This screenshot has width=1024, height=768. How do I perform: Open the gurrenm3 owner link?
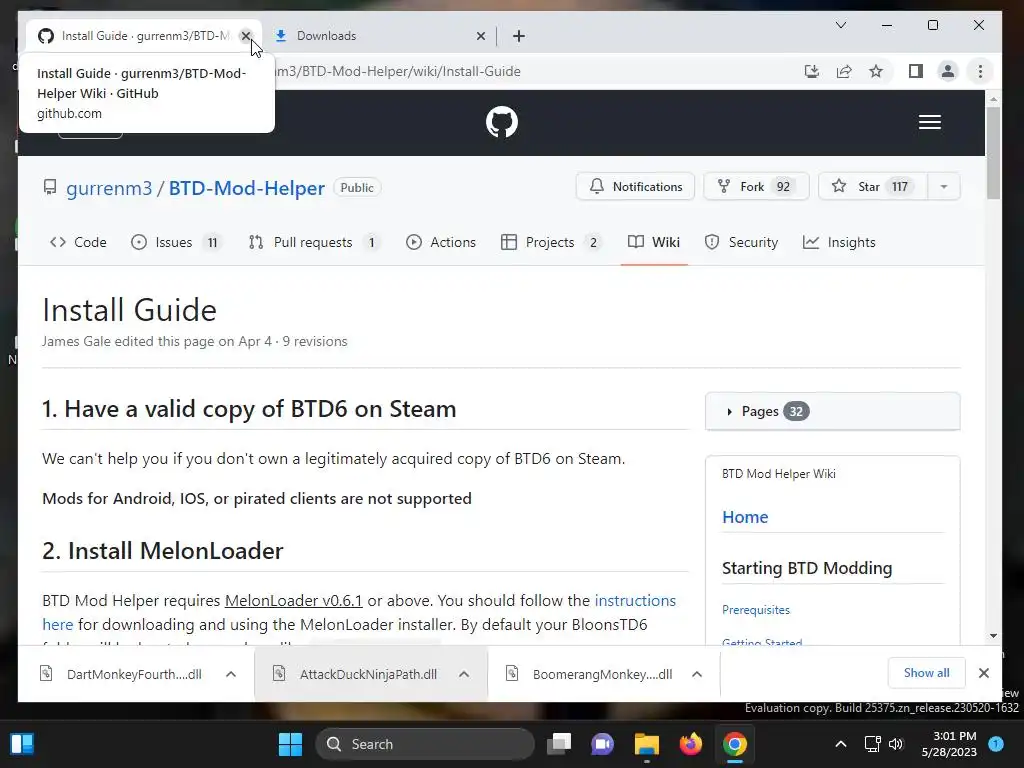109,188
